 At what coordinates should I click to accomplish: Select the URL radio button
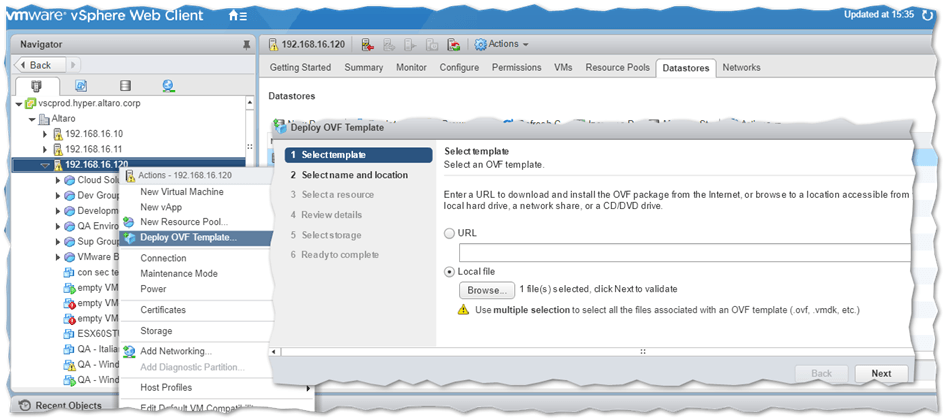[x=449, y=233]
